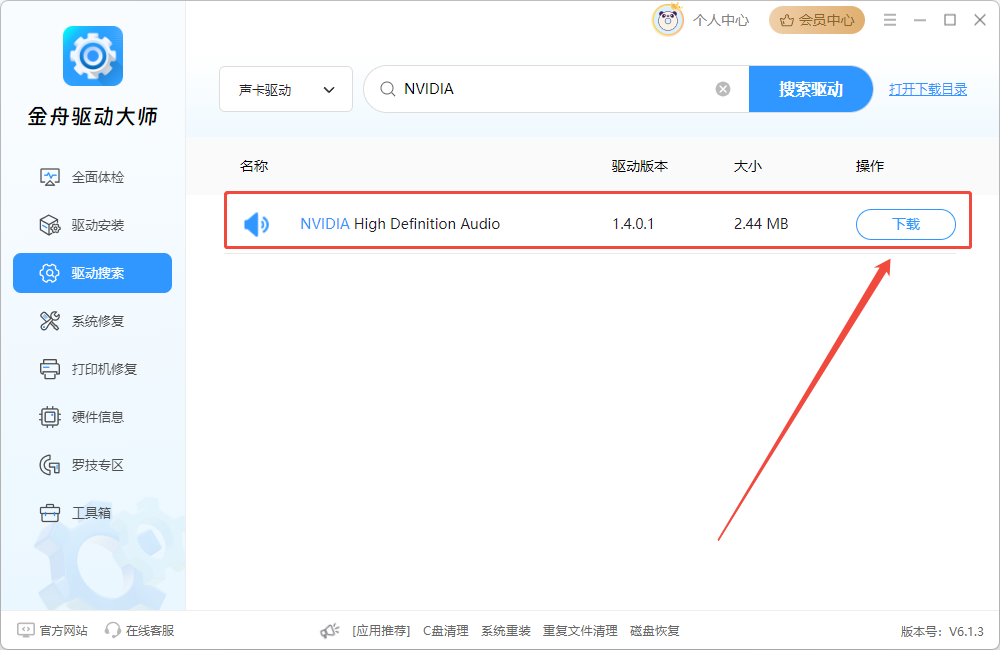
Task: Open 个人中心 account link
Action: (x=721, y=20)
